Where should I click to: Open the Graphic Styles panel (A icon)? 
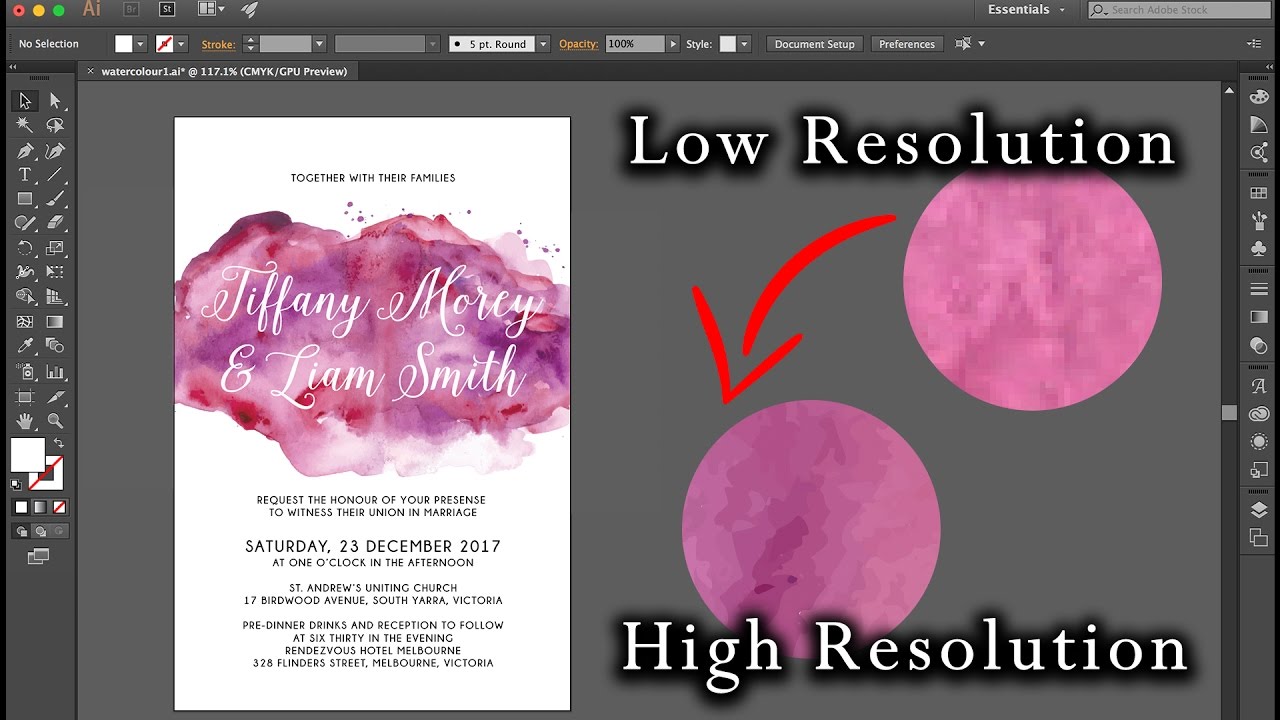(x=1259, y=385)
